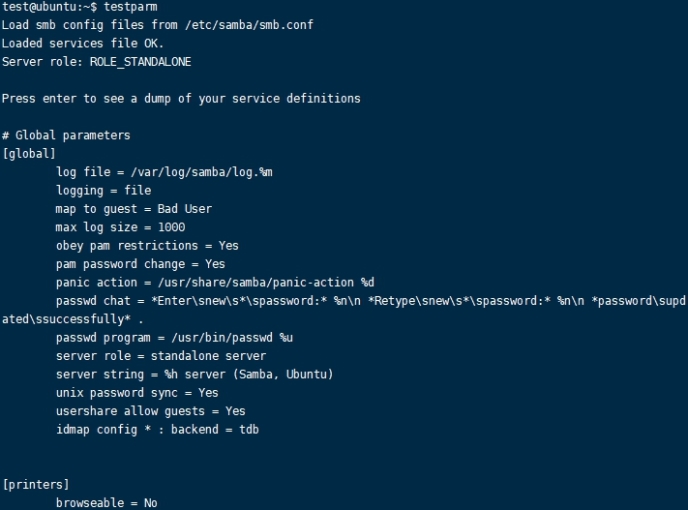Click the 'server string' line with Samba, Ubuntu
Viewport: 688px width, 510px height.
pos(195,374)
